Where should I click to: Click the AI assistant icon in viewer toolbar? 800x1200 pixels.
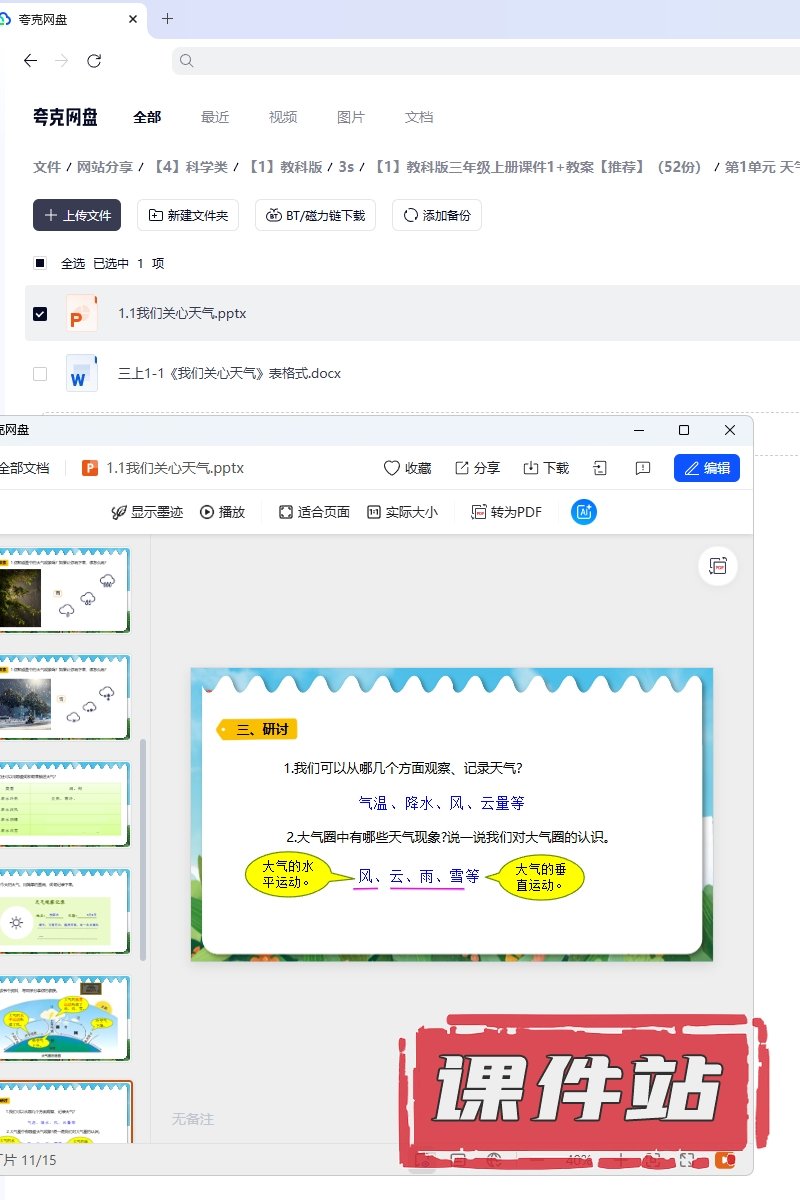tap(583, 512)
